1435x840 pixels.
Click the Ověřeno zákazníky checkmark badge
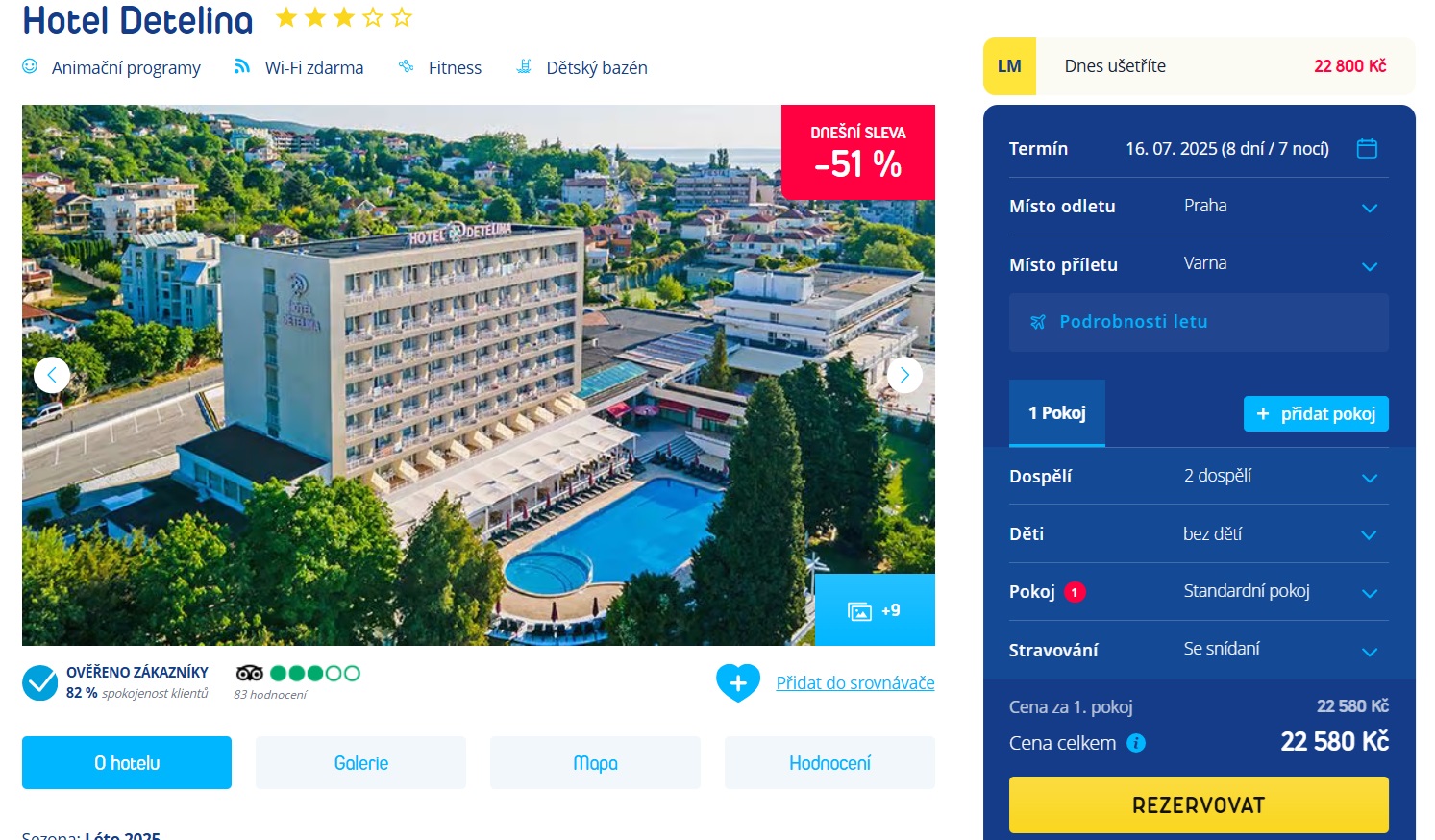(x=40, y=683)
